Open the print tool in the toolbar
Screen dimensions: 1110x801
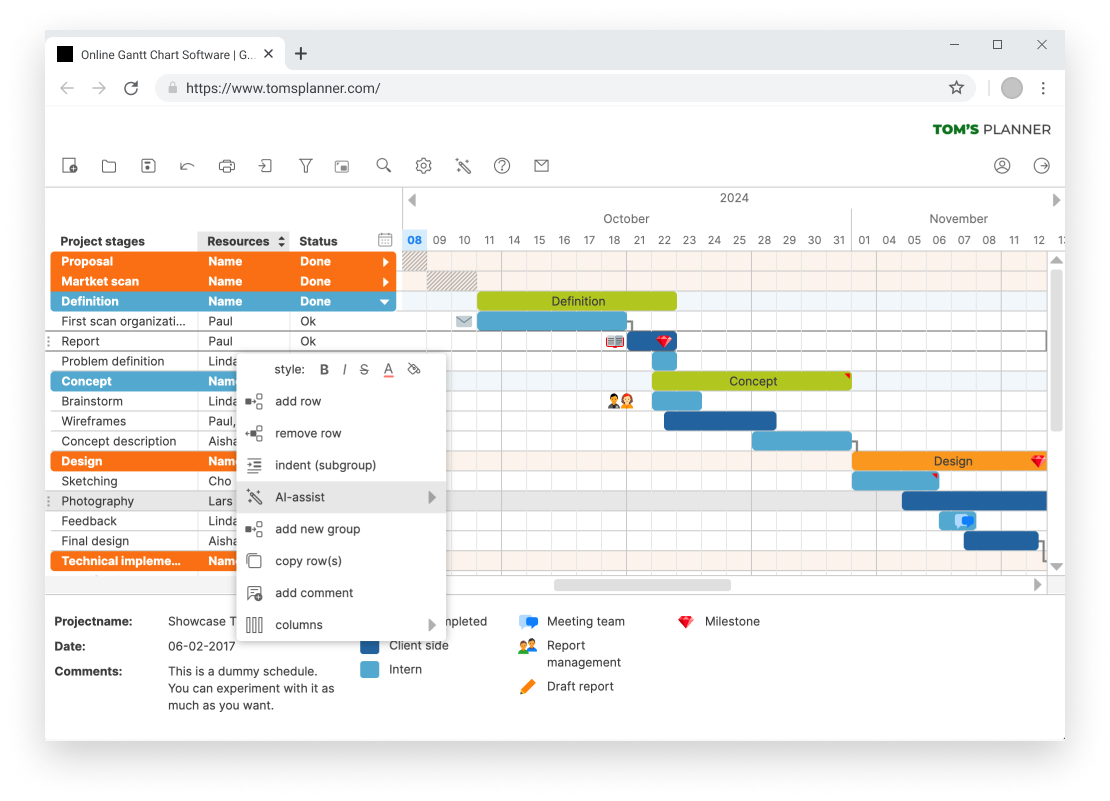pyautogui.click(x=226, y=165)
